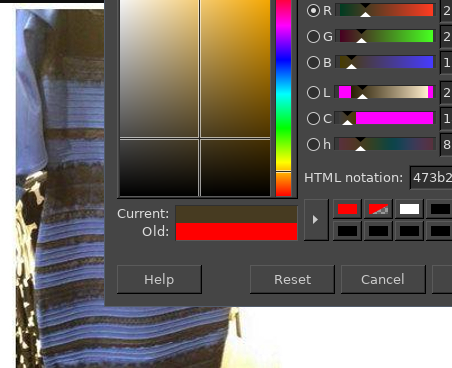
Task: Click the green G channel slider
Action: click(x=385, y=36)
